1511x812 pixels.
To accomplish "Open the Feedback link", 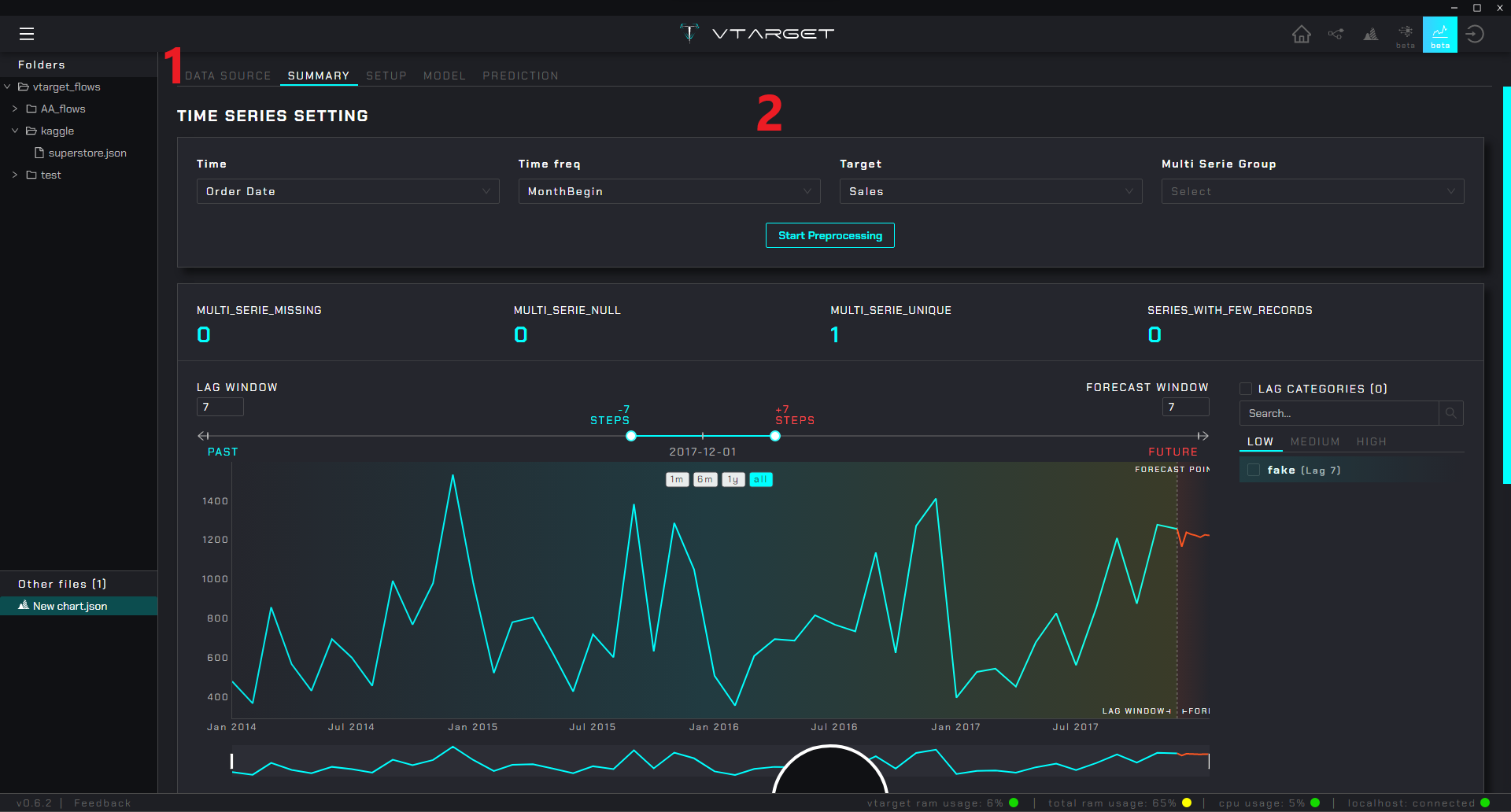I will [102, 803].
